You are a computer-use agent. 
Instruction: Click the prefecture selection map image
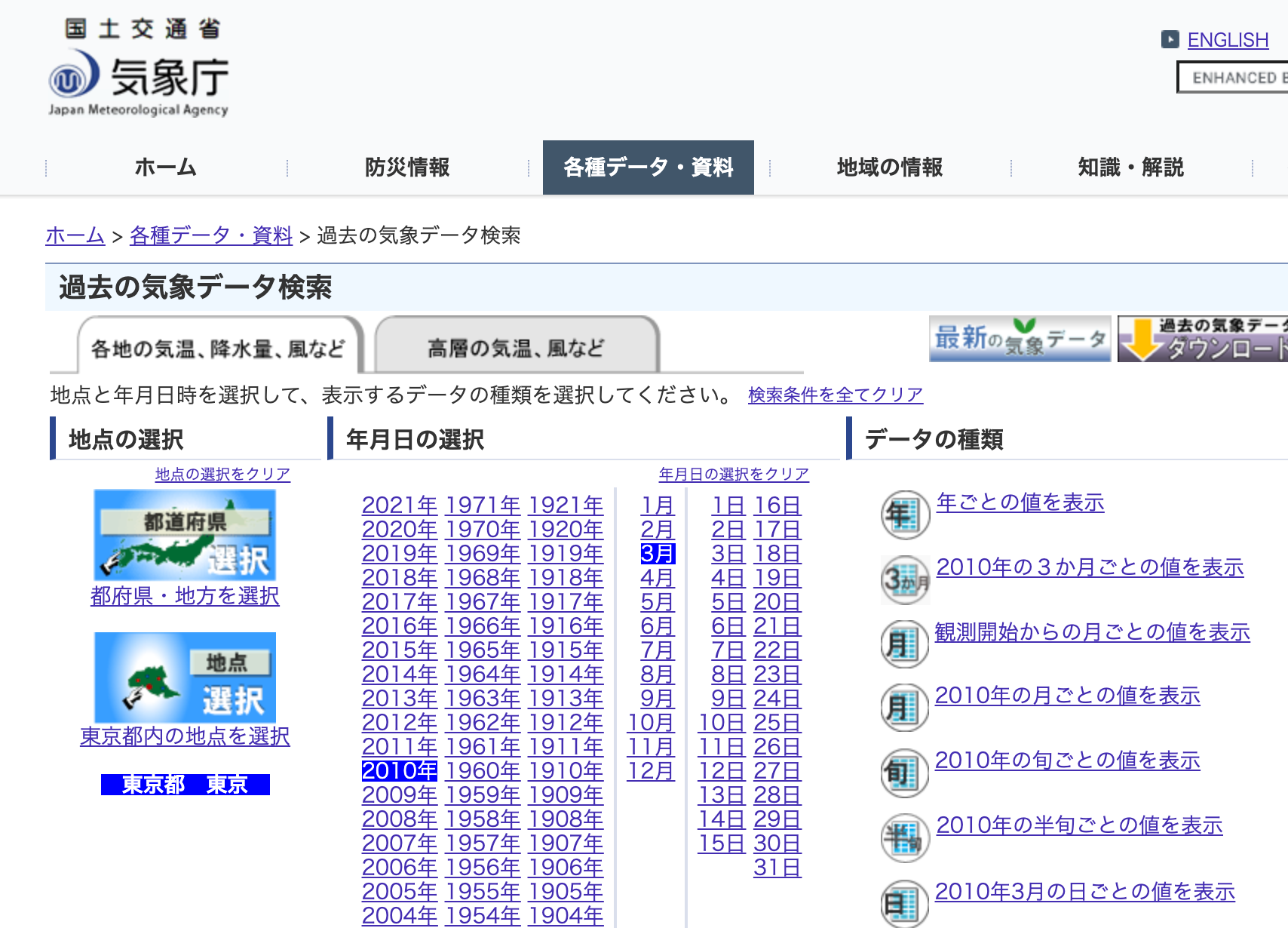(185, 535)
